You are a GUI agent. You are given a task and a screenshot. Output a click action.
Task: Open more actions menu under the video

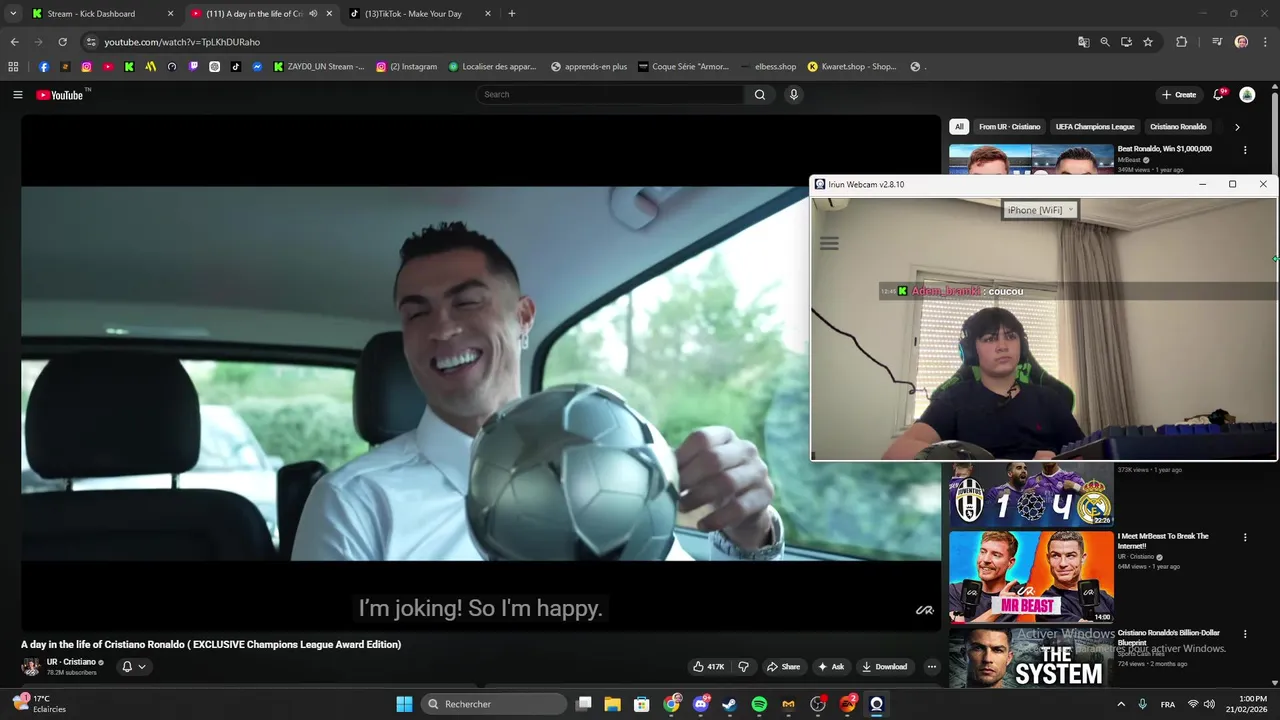931,667
